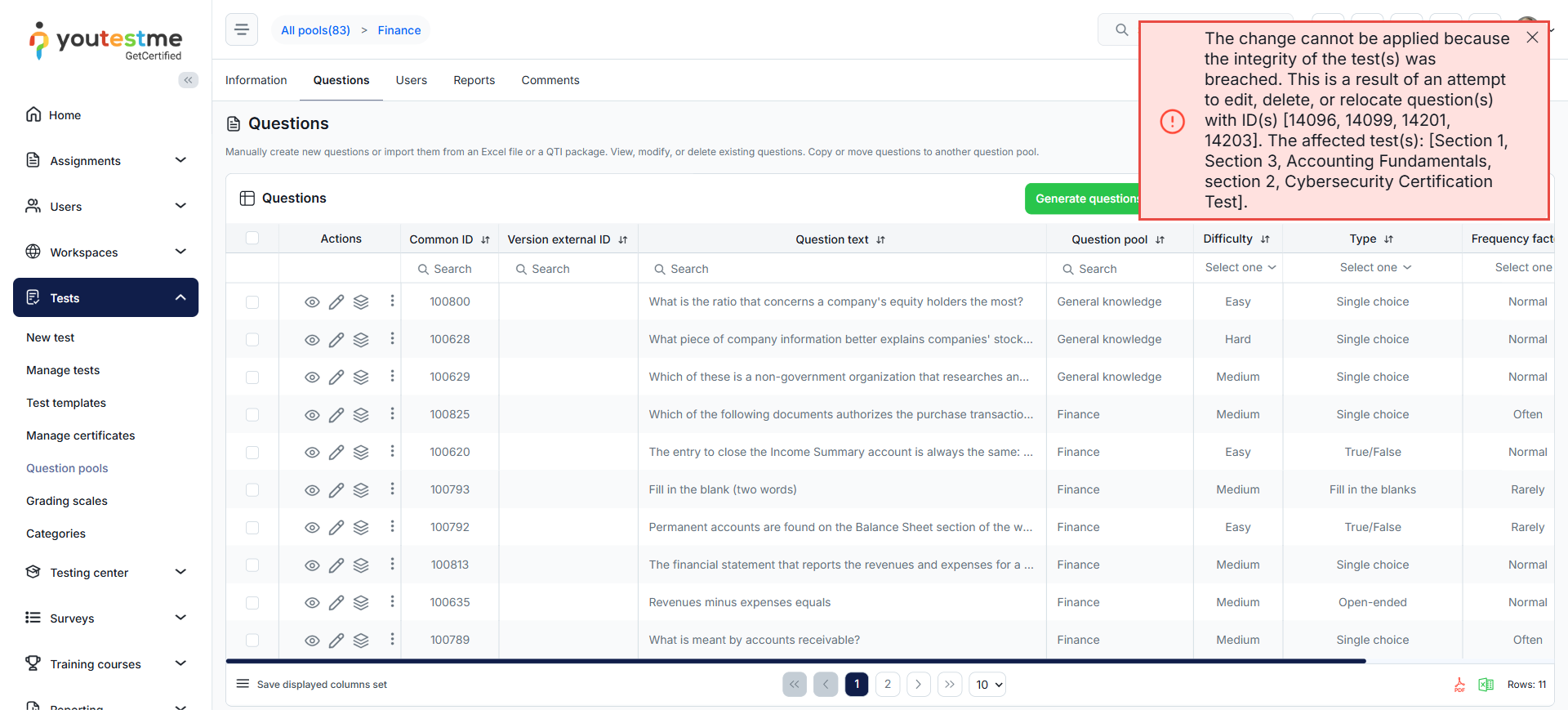Viewport: 1568px width, 710px height.
Task: Open the Users tab of the pool
Action: [x=411, y=80]
